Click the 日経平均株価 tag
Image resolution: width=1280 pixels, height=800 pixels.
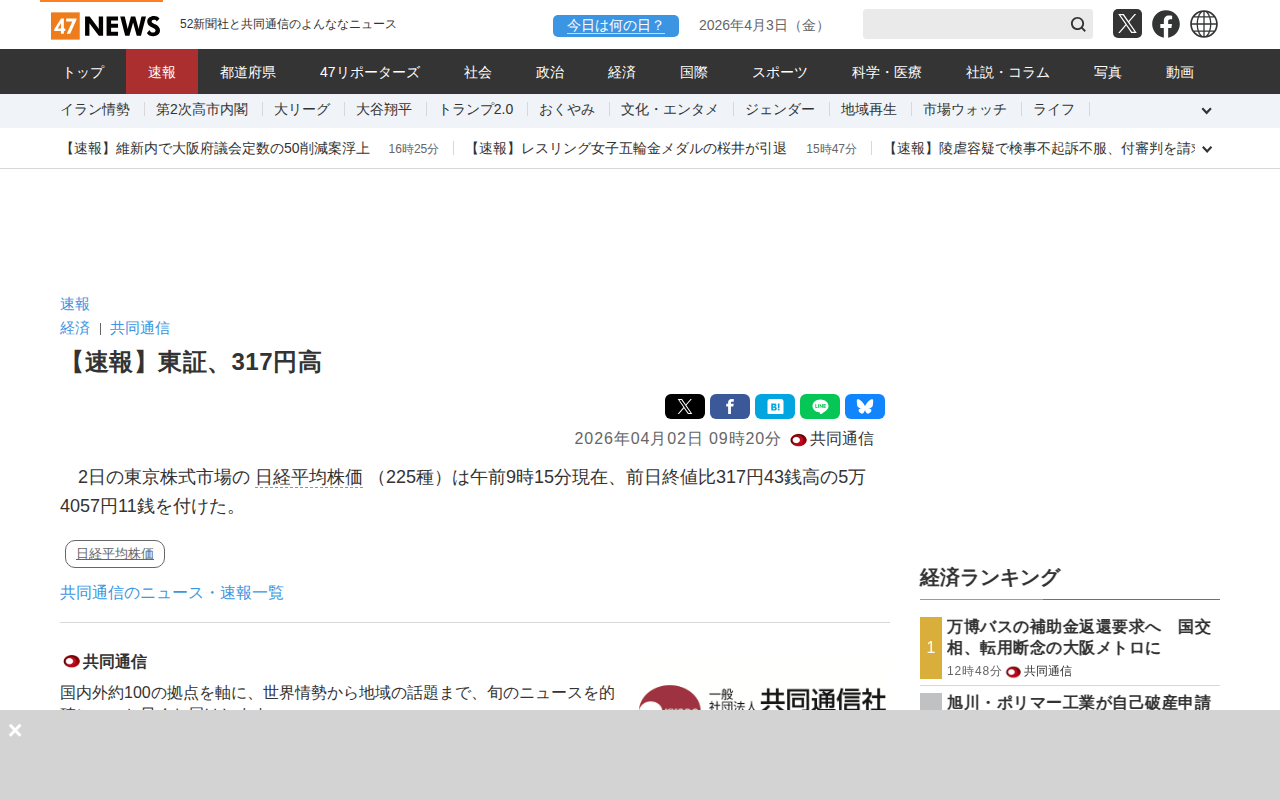tap(115, 554)
